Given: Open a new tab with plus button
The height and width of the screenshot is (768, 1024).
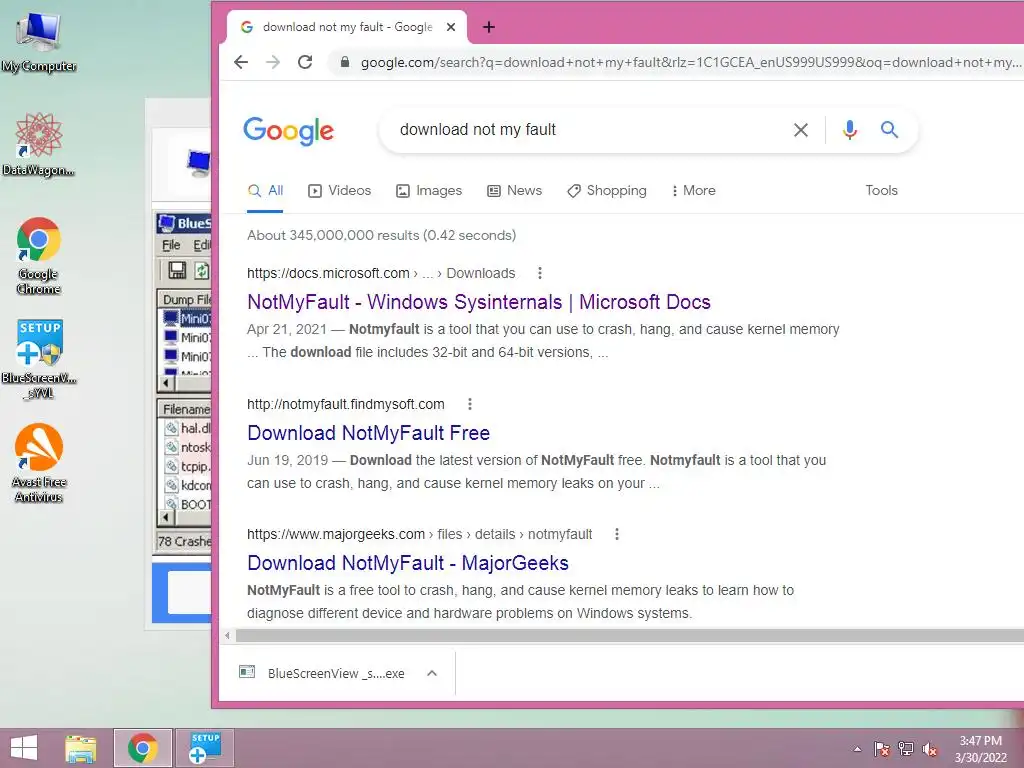Looking at the screenshot, I should click(488, 27).
